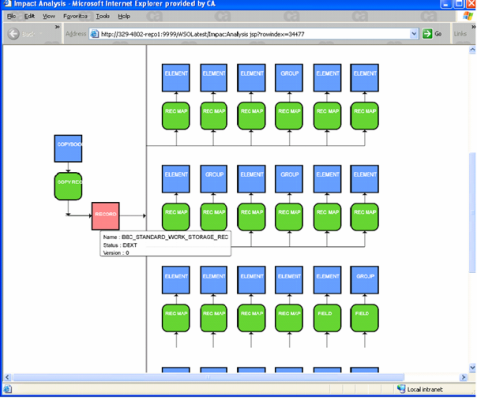Click the Local intranet zone icon
The image size is (477, 400).
coord(401,389)
